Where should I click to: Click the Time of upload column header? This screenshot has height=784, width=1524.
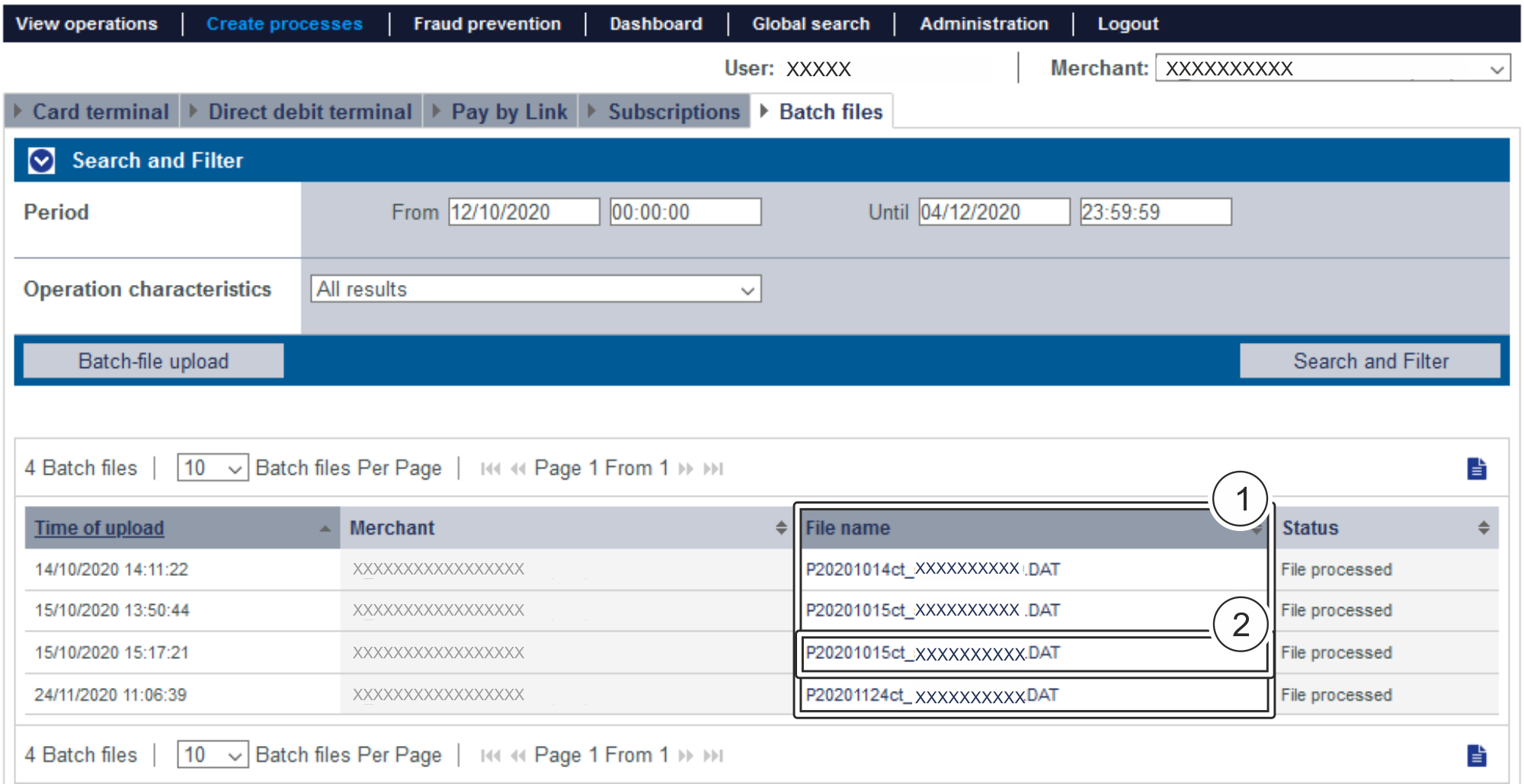point(99,528)
